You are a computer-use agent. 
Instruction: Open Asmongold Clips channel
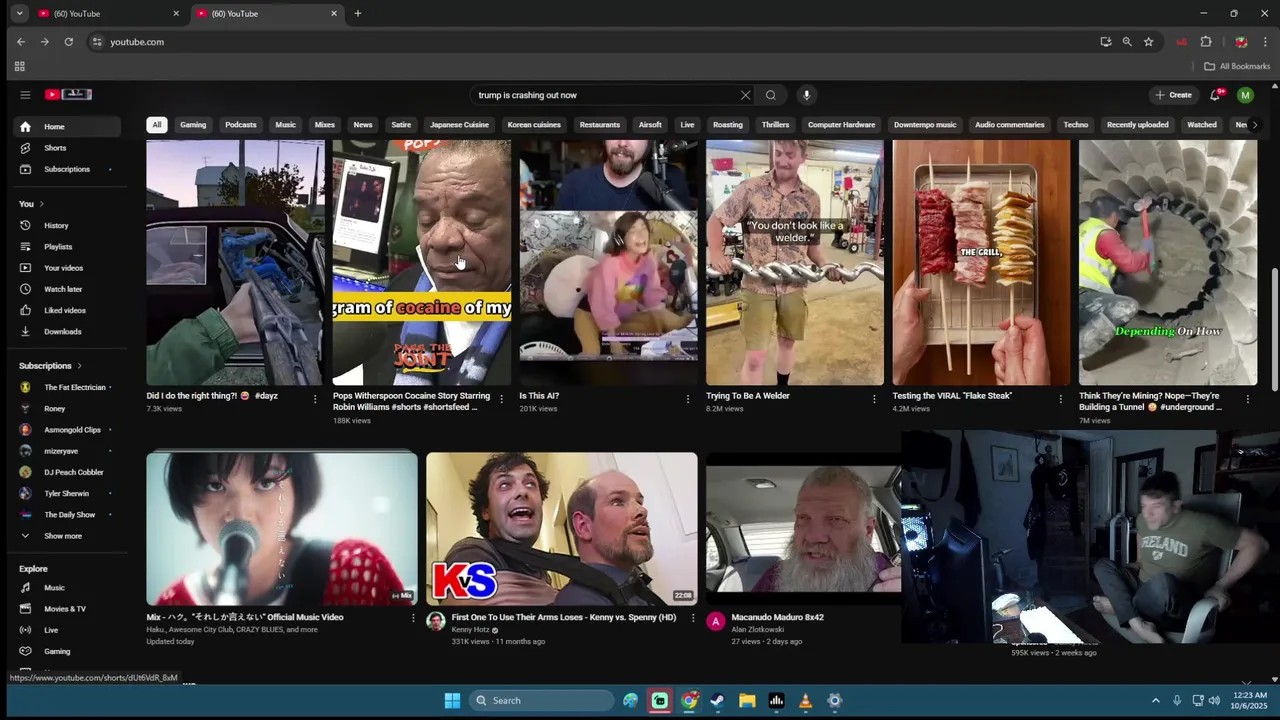click(x=66, y=430)
